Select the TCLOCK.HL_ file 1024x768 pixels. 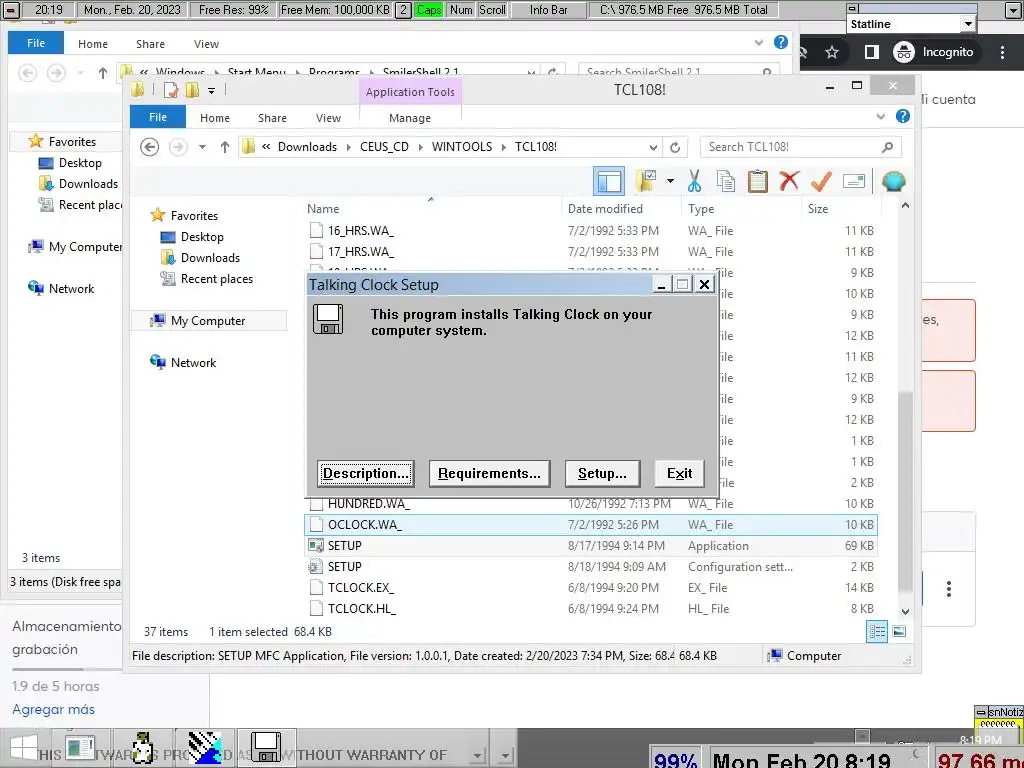591,609
